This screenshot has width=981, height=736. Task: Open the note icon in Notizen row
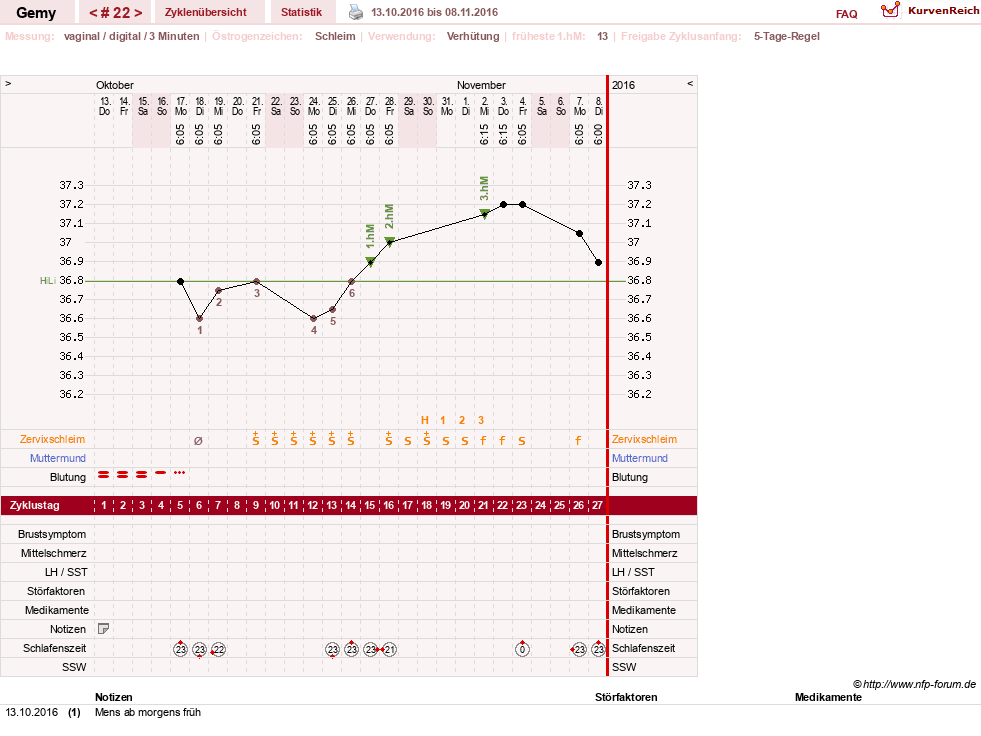coord(104,629)
